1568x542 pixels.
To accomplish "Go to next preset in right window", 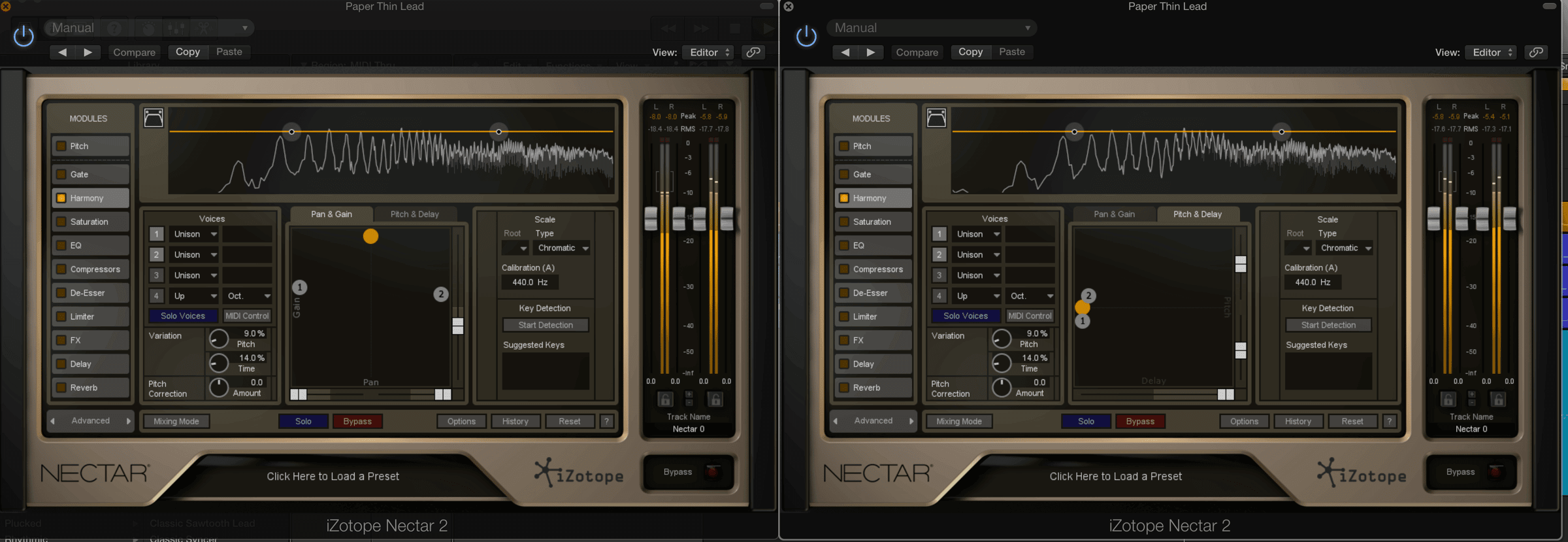I will (870, 52).
